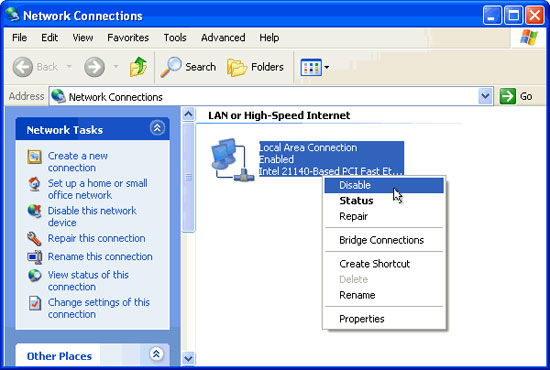
Task: Choose Rename in the context menu
Action: click(384, 295)
